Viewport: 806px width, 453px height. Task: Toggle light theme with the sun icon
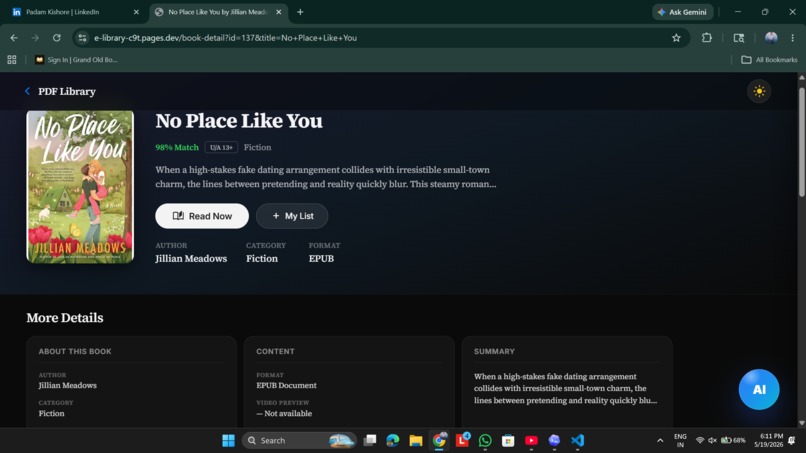759,92
